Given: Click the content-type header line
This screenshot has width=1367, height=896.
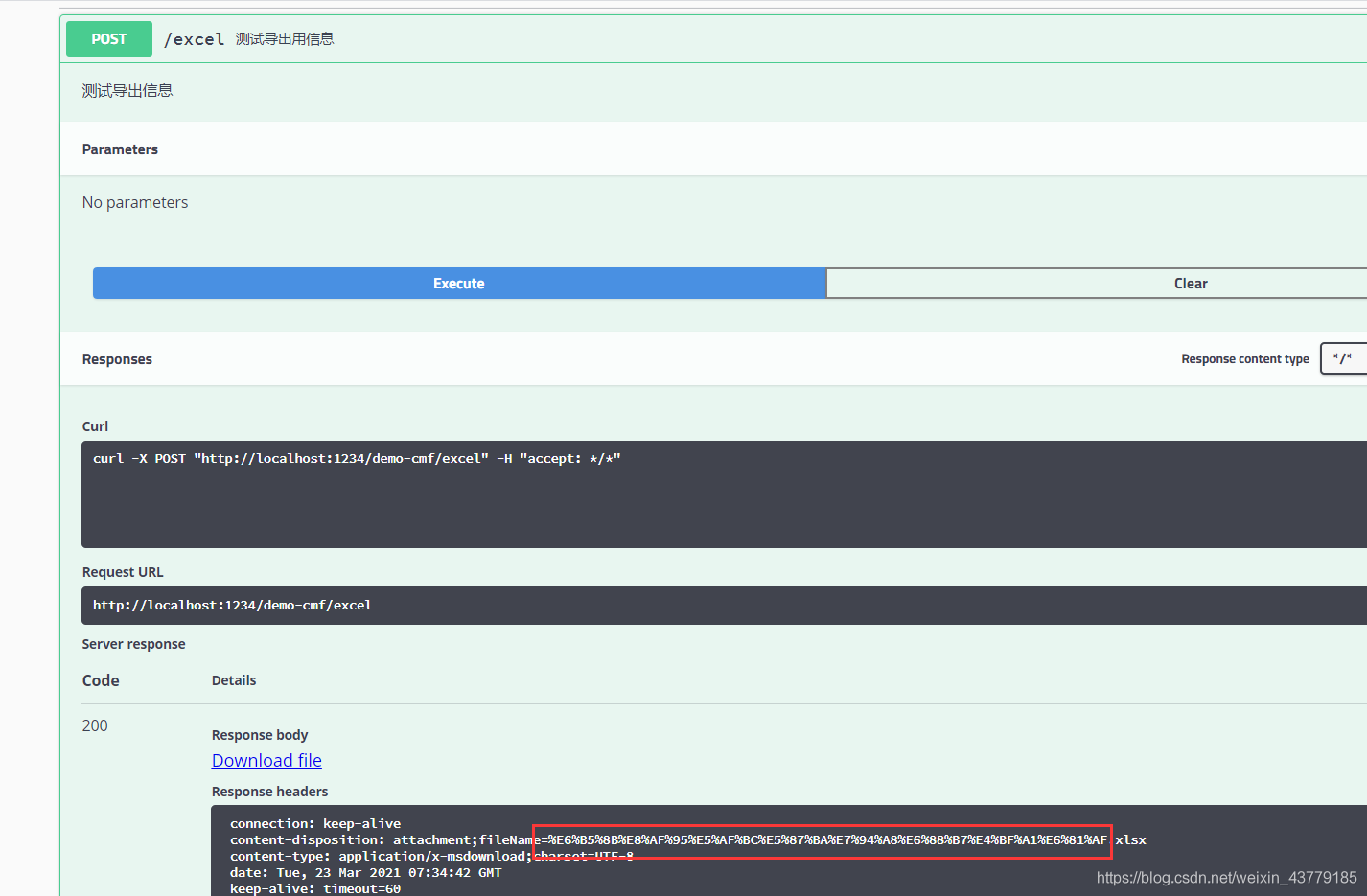Looking at the screenshot, I should pos(431,856).
